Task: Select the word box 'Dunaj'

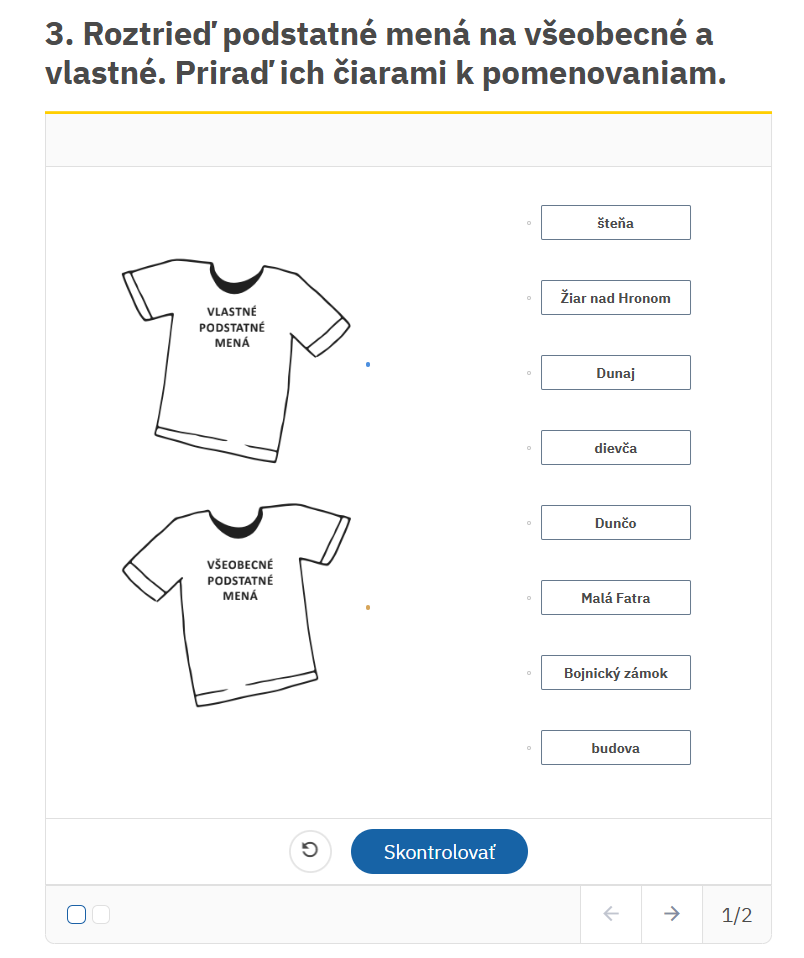Action: (x=616, y=373)
